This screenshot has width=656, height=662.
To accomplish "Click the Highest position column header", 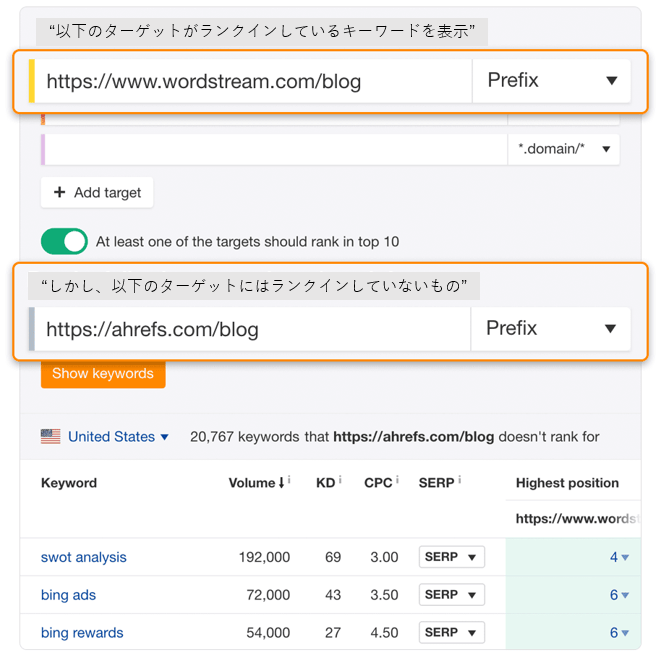I will [567, 483].
